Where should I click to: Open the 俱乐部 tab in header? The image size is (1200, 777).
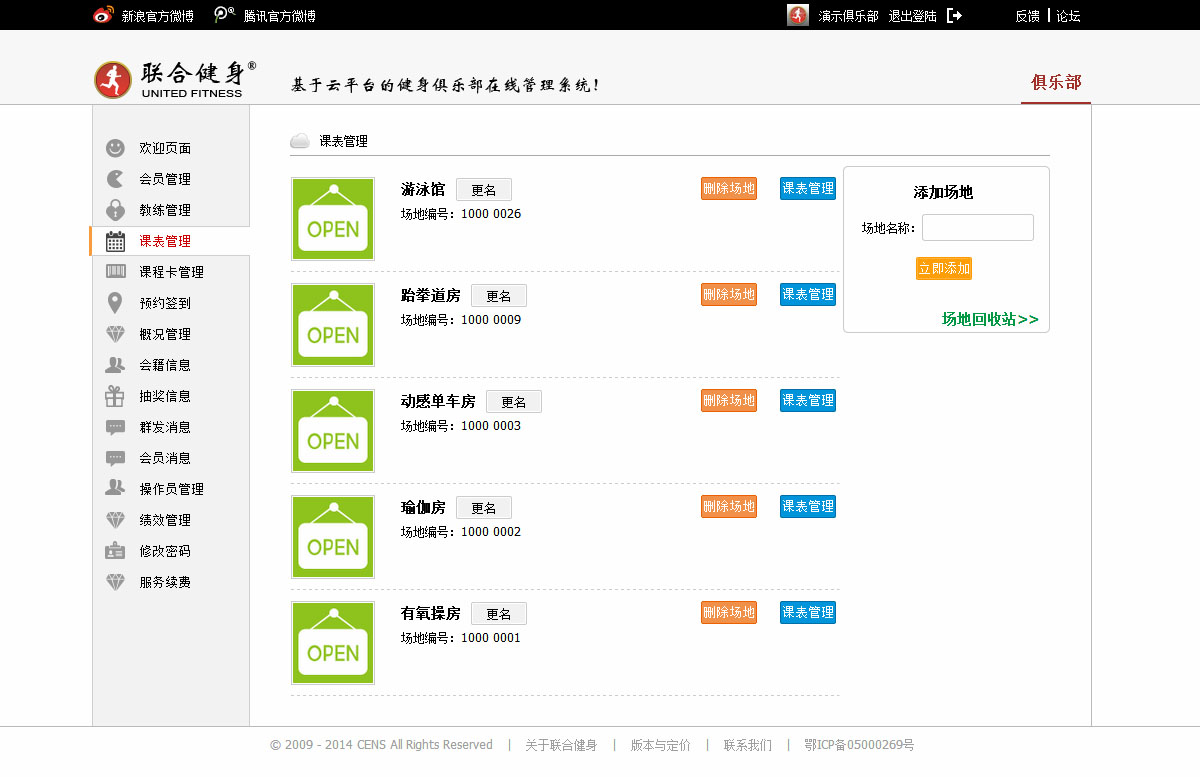click(x=1056, y=82)
